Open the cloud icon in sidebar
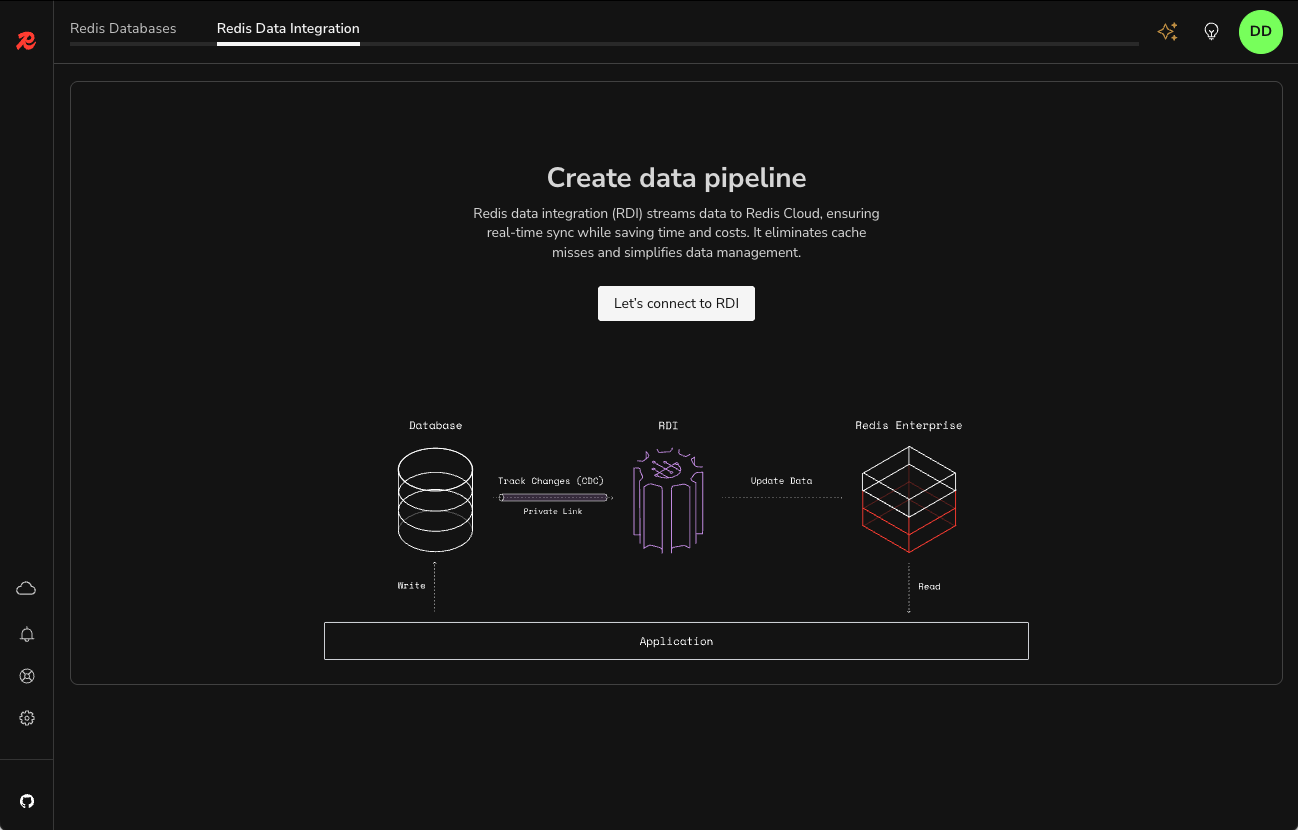Image resolution: width=1298 pixels, height=830 pixels. click(27, 588)
